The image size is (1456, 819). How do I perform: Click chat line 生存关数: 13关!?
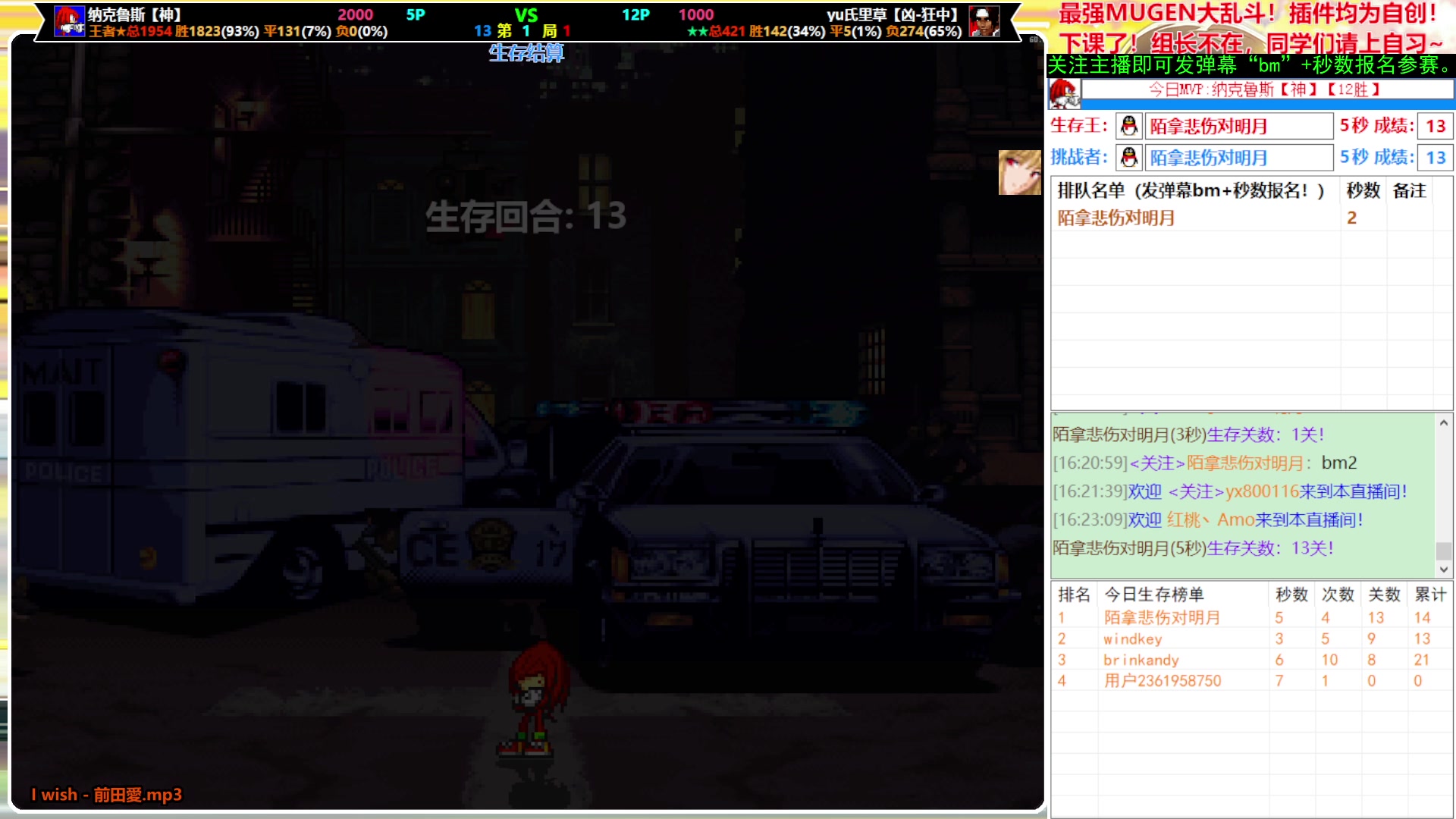click(1193, 548)
